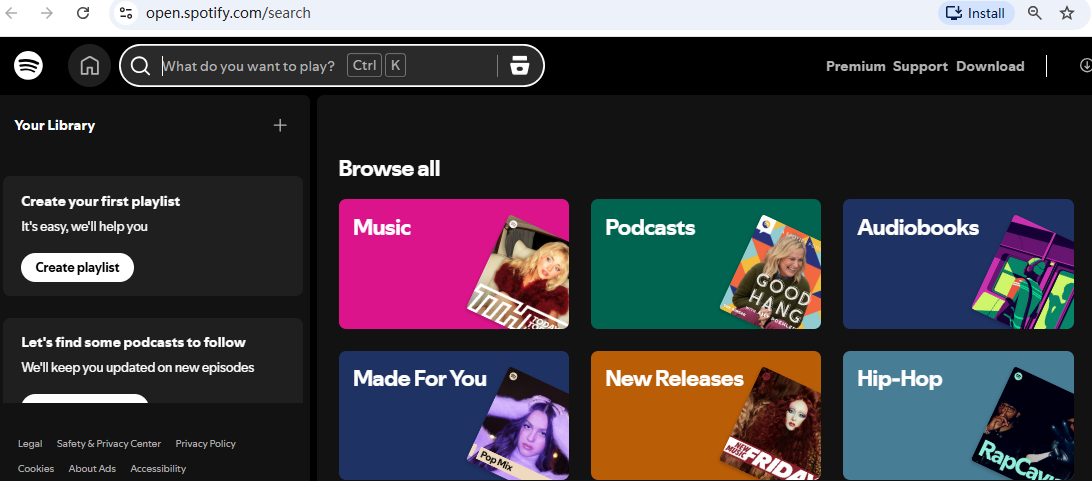Click the 'Create your first playlist' text
Image resolution: width=1092 pixels, height=481 pixels.
tap(100, 201)
